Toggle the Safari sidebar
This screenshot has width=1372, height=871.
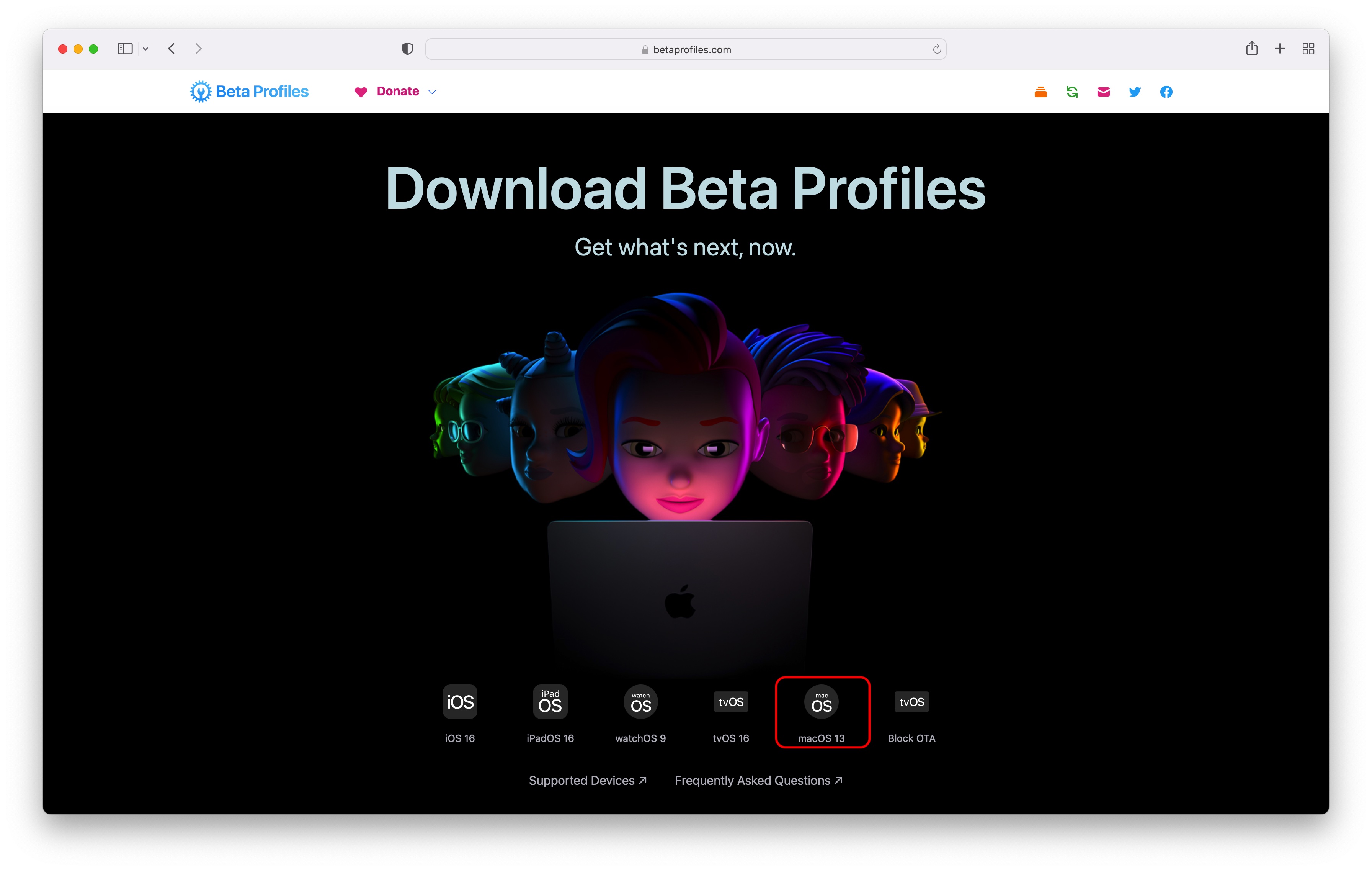[x=125, y=49]
